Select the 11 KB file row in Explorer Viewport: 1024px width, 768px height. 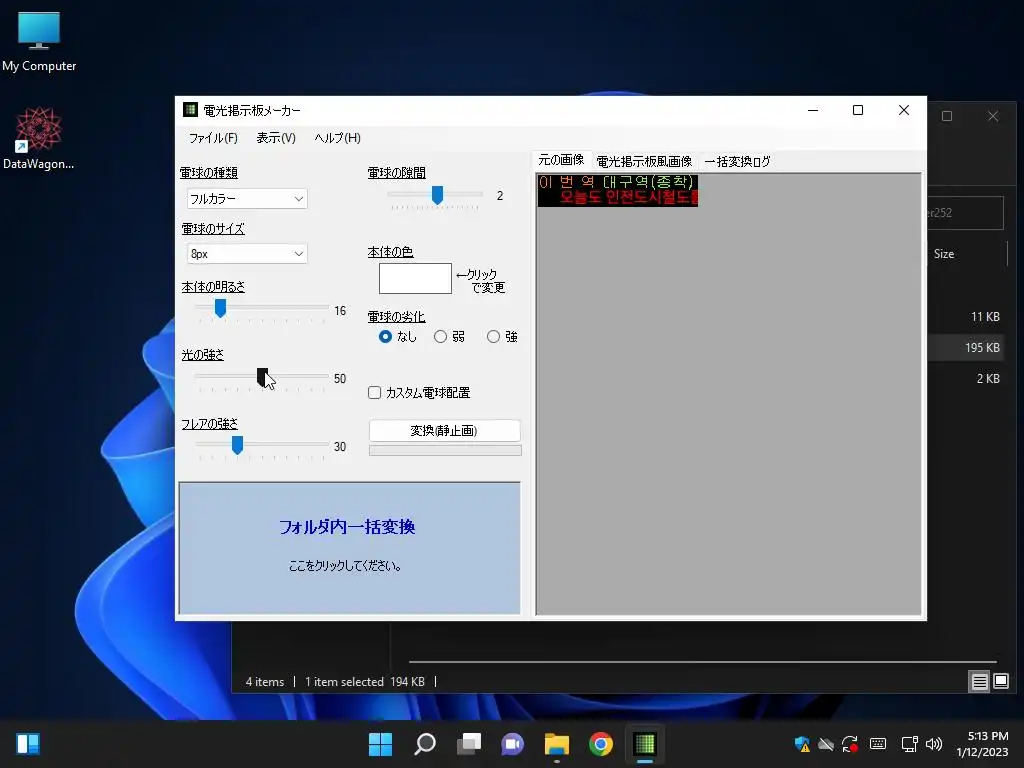[965, 317]
